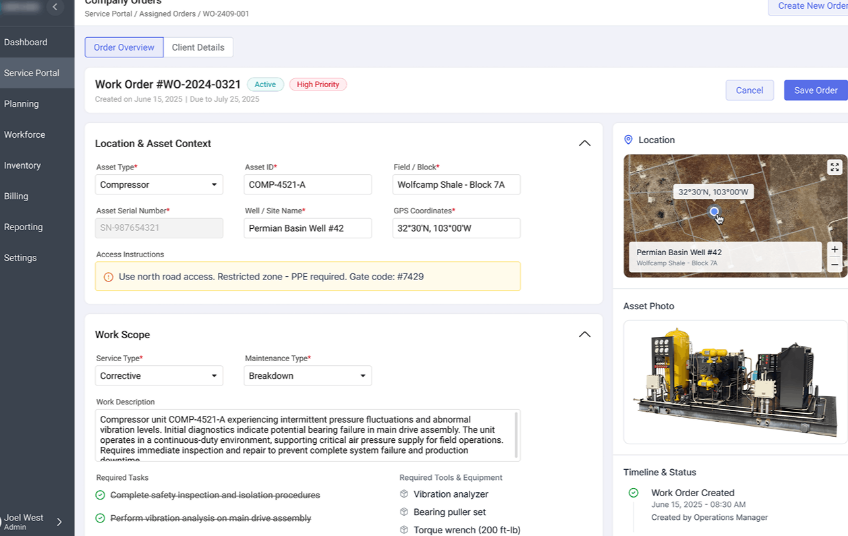Collapse the sidebar with the back chevron
The height and width of the screenshot is (536, 848).
[55, 7]
